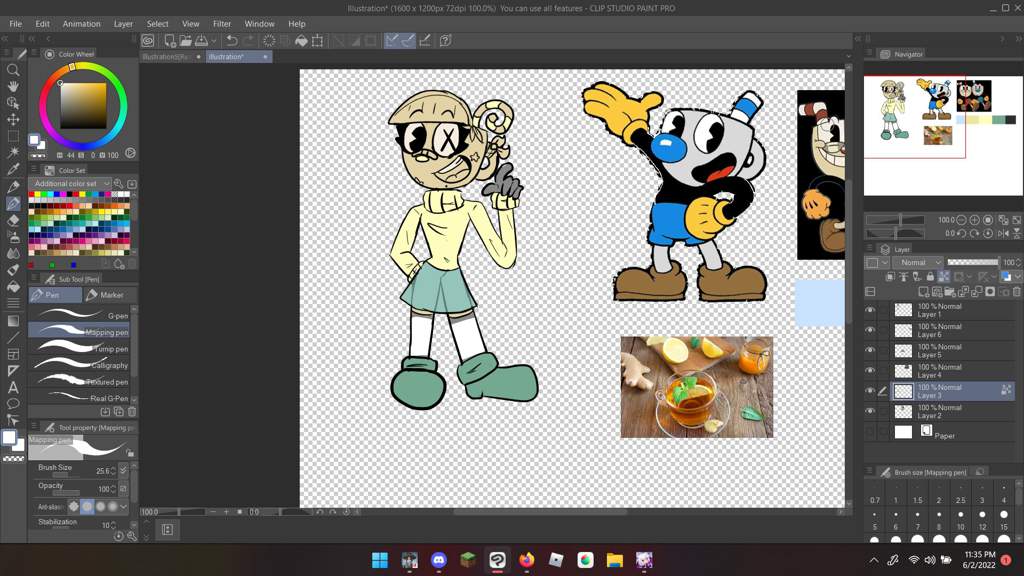
Task: Open Discord from the taskbar
Action: 439,560
